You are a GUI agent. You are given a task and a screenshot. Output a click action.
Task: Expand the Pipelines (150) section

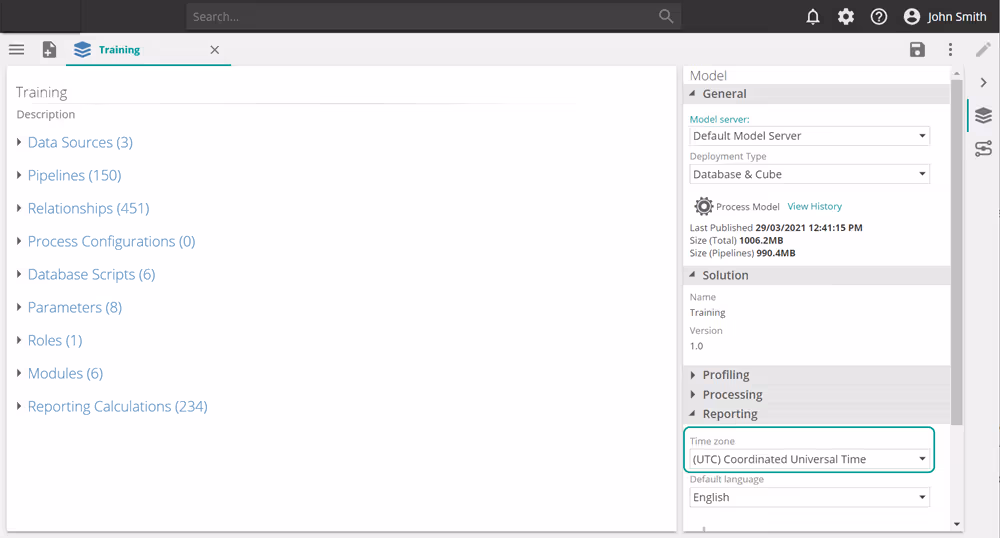pos(73,176)
